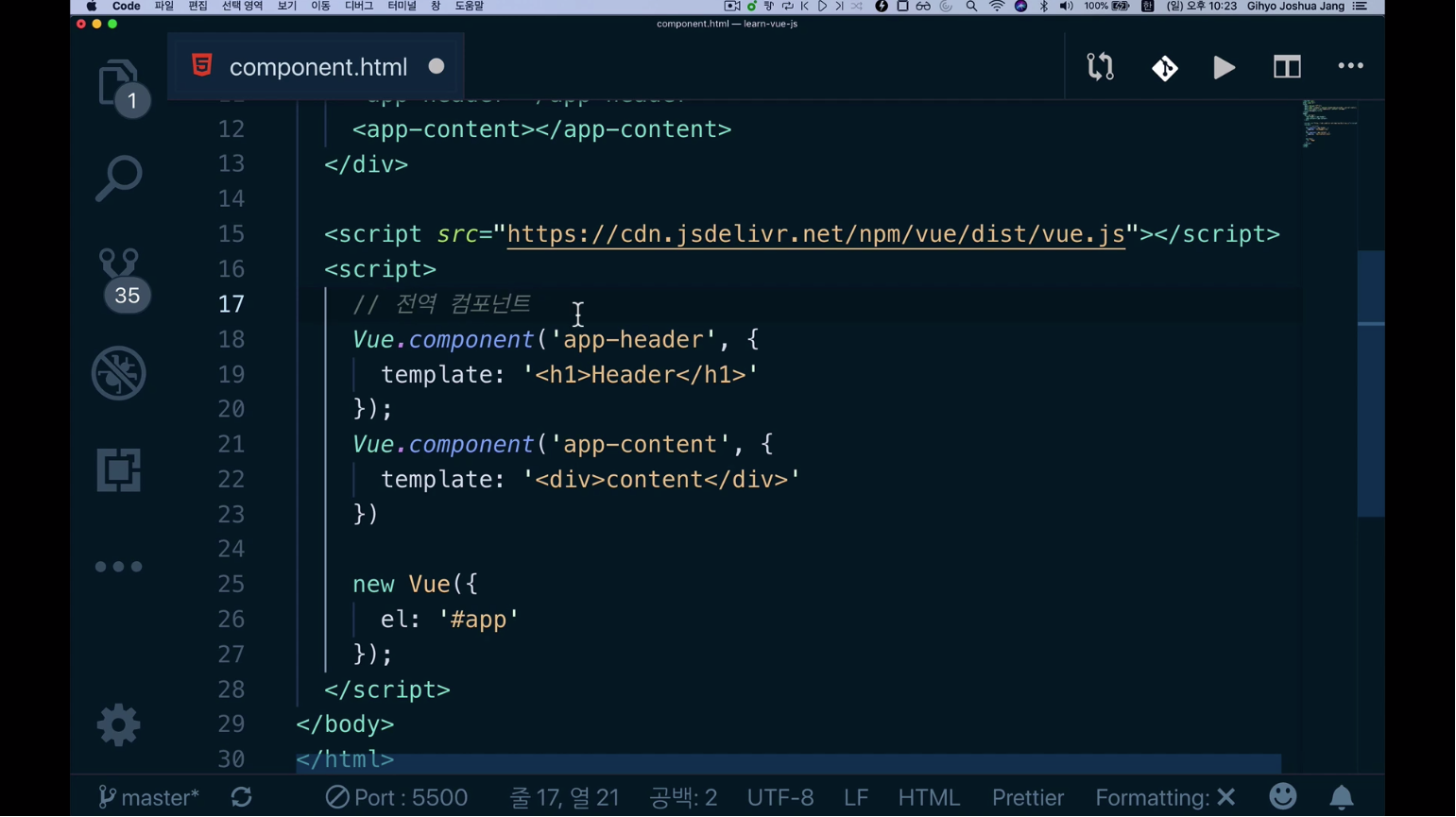Screen dimensions: 1456x817
Task: Open the vue.js CDN link
Action: pyautogui.click(x=815, y=234)
